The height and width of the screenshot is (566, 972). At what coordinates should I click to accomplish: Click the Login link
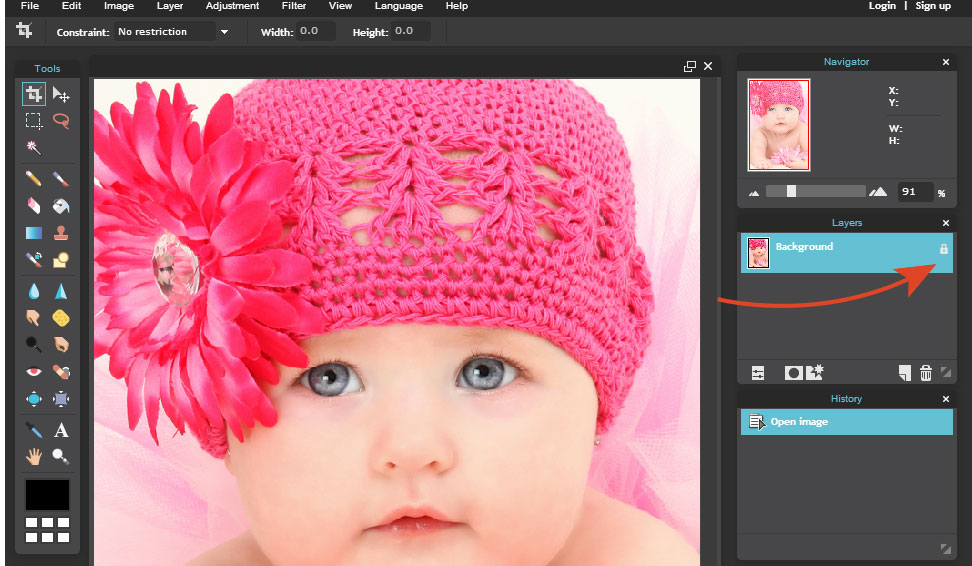[x=882, y=6]
